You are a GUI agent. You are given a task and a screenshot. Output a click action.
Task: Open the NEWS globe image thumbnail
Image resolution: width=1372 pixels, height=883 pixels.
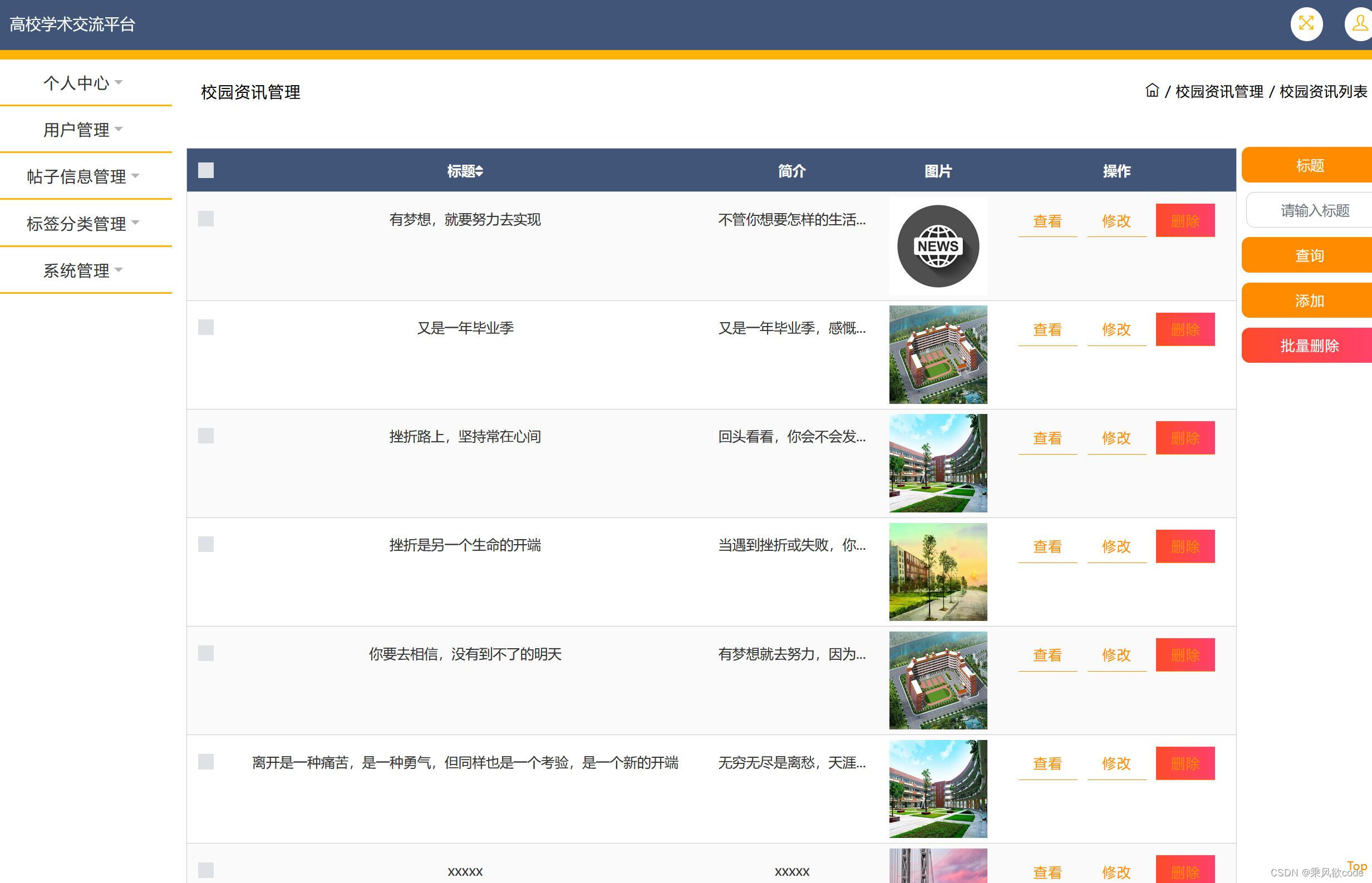click(x=938, y=246)
